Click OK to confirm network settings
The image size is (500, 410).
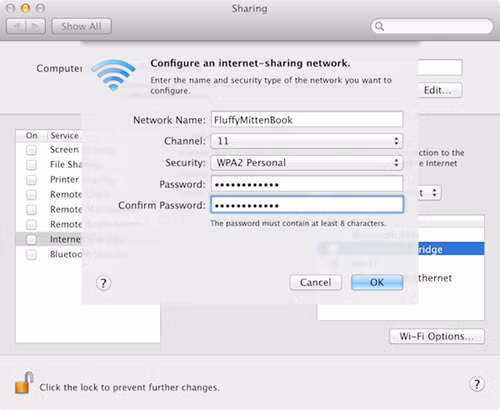click(377, 282)
